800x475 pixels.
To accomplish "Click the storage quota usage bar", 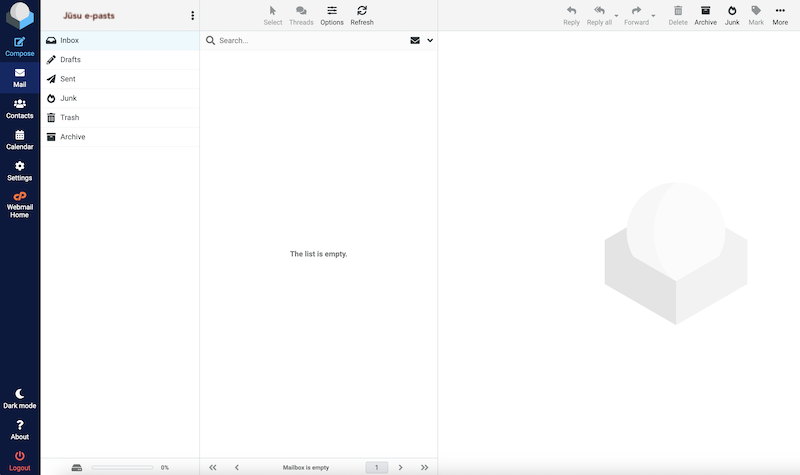I will [x=122, y=467].
